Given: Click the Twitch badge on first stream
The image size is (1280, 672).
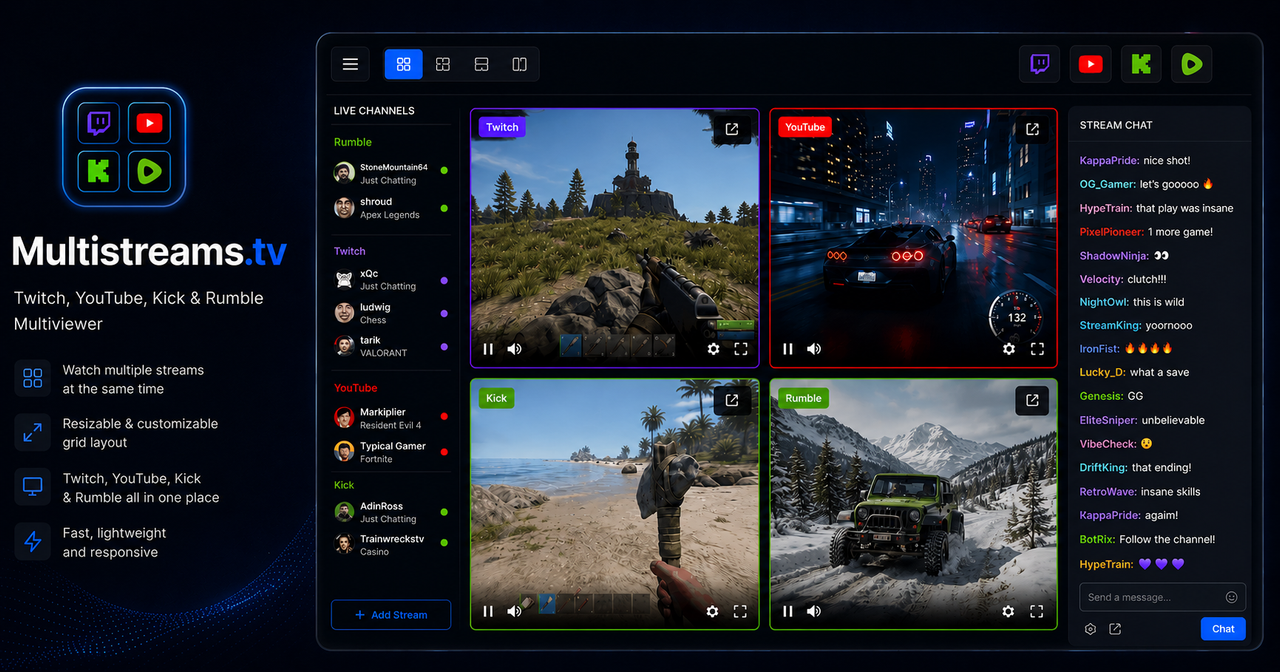Looking at the screenshot, I should pyautogui.click(x=502, y=127).
